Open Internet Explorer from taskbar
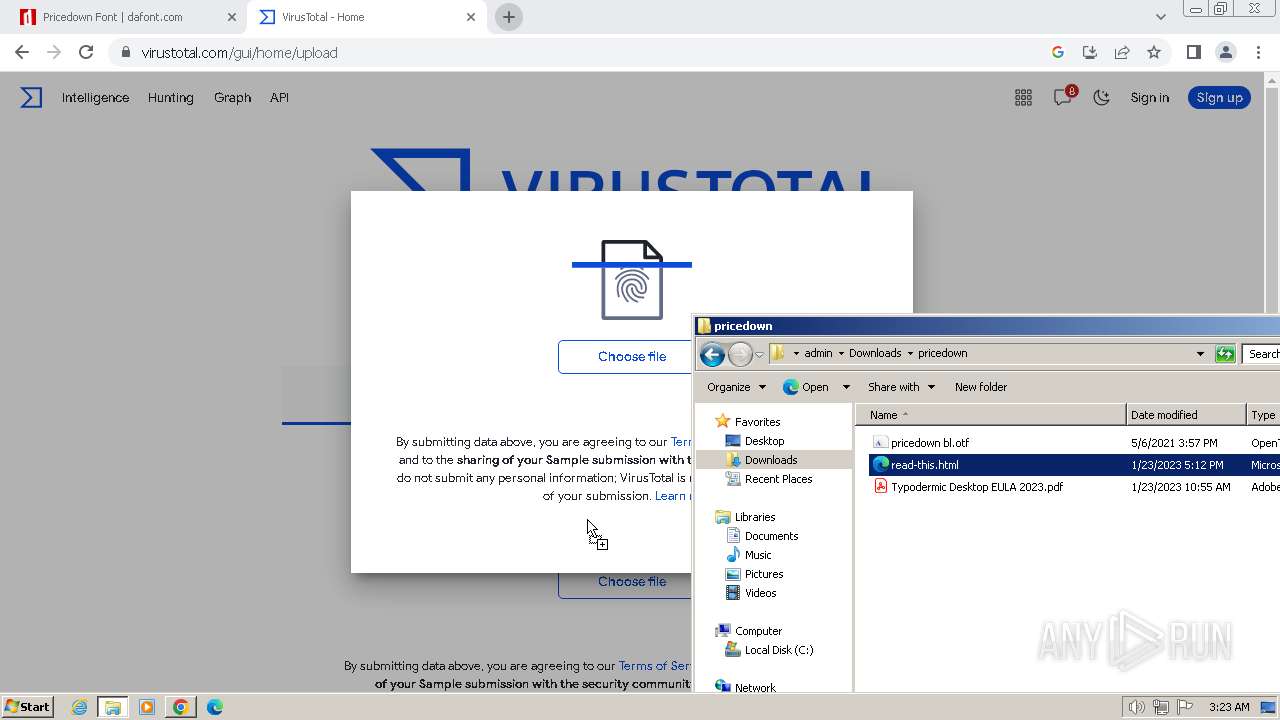This screenshot has width=1280, height=720. click(x=79, y=707)
